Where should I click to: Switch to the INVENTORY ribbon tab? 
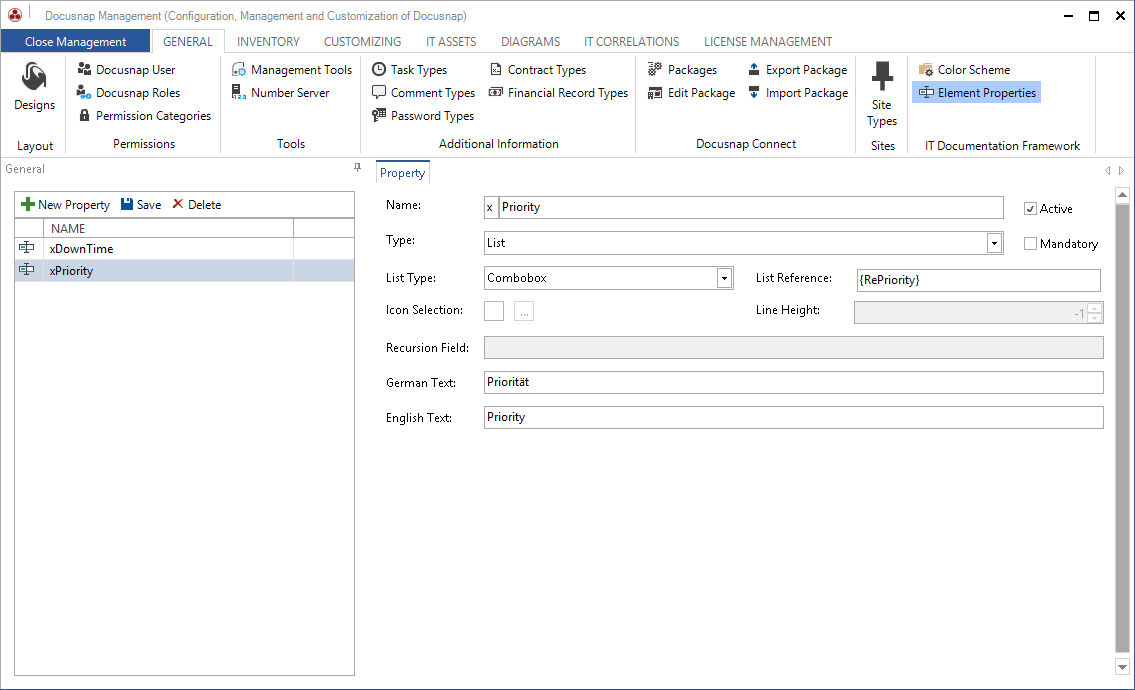click(x=268, y=42)
